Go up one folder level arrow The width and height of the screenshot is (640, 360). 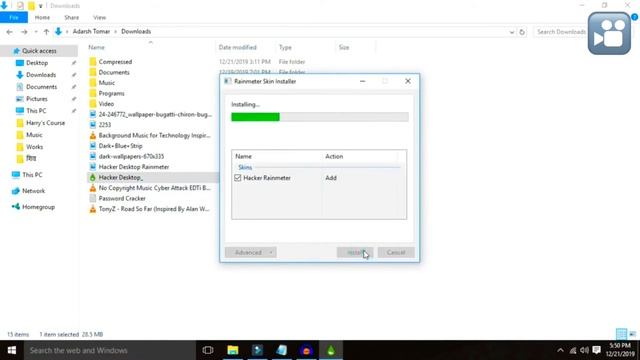pyautogui.click(x=46, y=31)
